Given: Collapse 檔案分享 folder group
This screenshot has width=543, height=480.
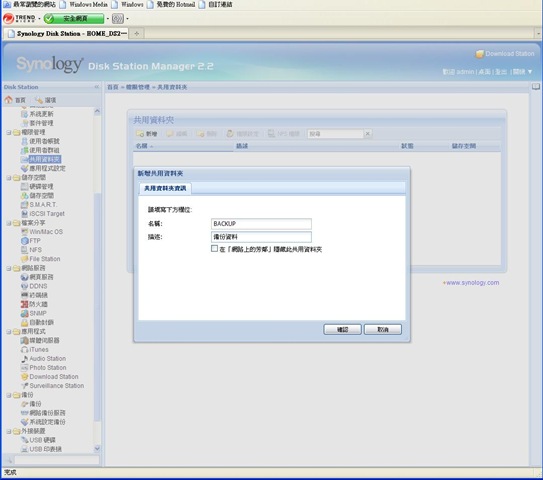Looking at the screenshot, I should coord(9,223).
